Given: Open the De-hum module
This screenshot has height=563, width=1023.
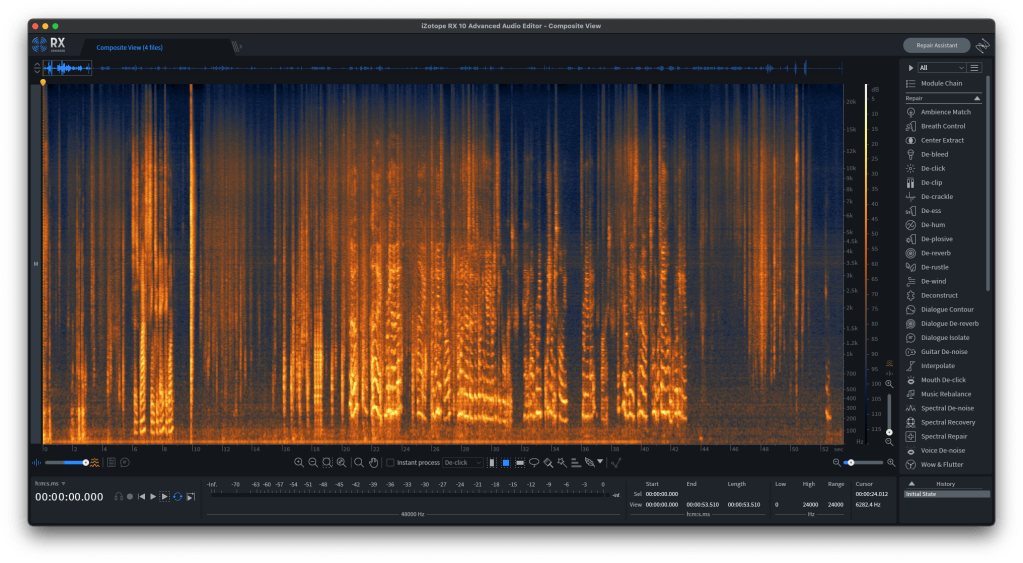Looking at the screenshot, I should (933, 225).
